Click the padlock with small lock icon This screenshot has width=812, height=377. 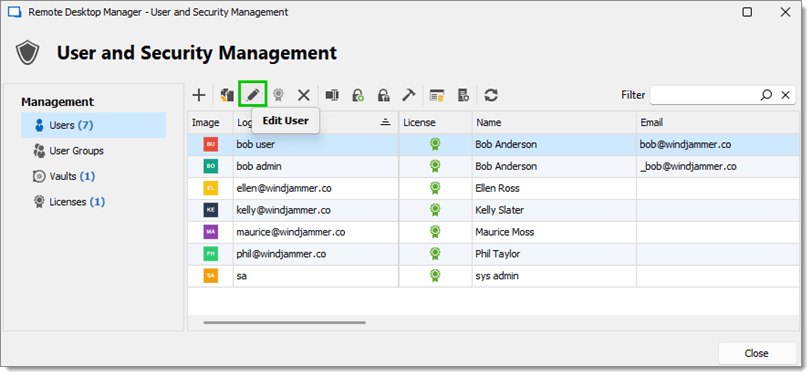[x=383, y=95]
